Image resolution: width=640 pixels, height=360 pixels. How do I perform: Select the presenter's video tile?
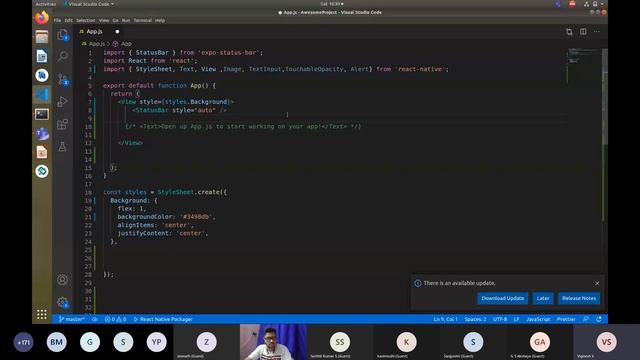273,342
